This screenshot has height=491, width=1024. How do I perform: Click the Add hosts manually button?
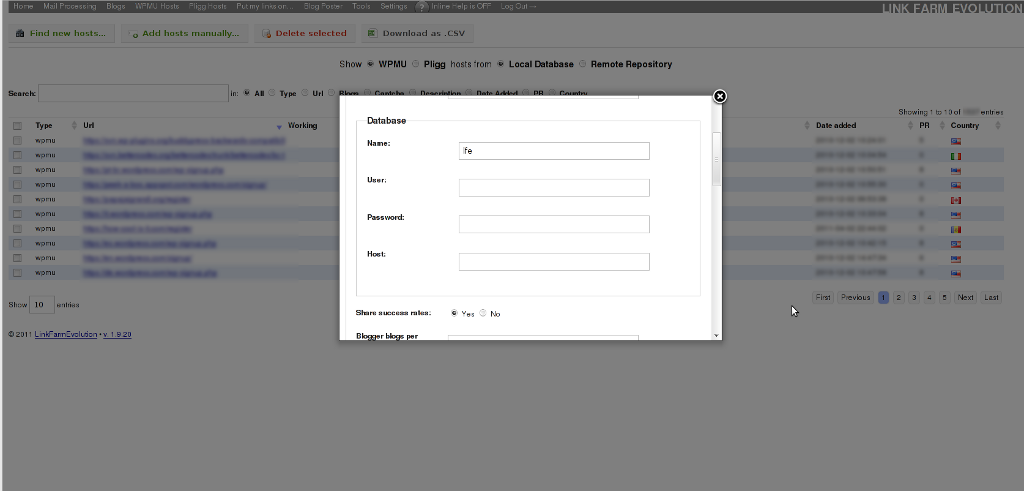point(185,33)
